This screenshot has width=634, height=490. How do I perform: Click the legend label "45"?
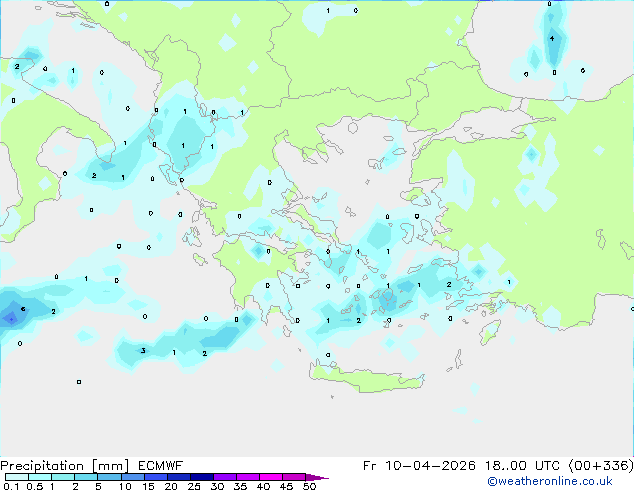pyautogui.click(x=286, y=486)
